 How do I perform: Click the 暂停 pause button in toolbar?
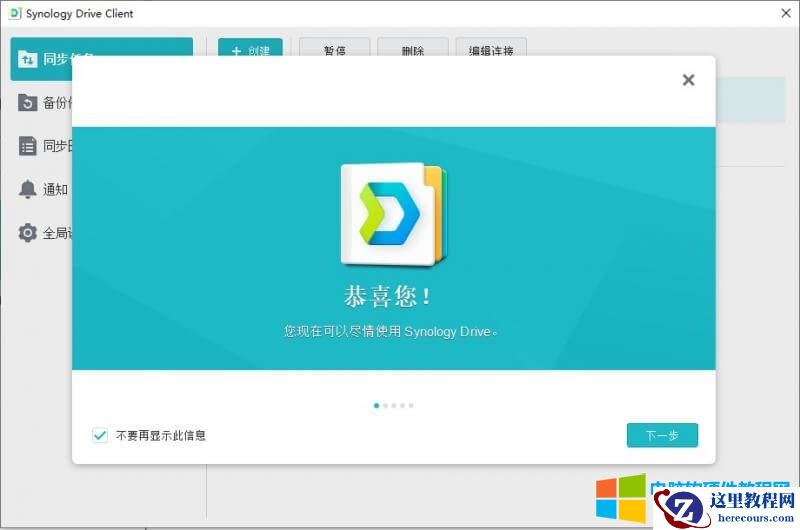pos(334,47)
